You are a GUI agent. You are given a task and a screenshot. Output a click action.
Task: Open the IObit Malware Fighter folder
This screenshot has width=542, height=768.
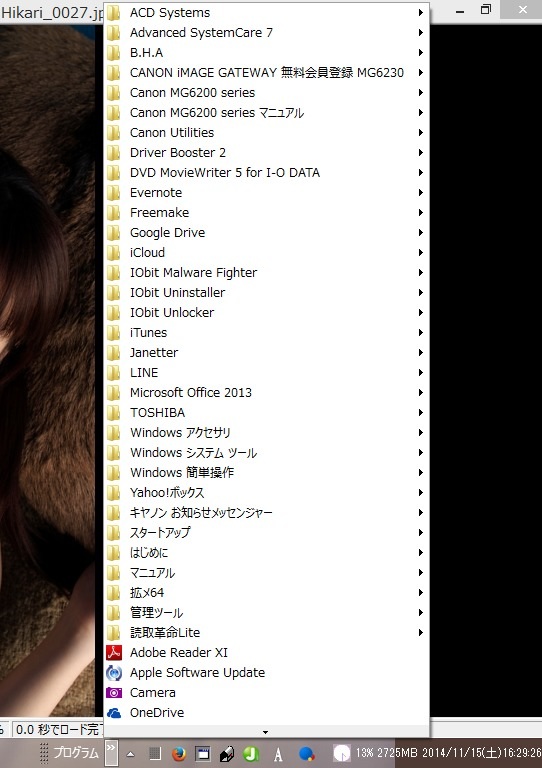click(x=267, y=272)
